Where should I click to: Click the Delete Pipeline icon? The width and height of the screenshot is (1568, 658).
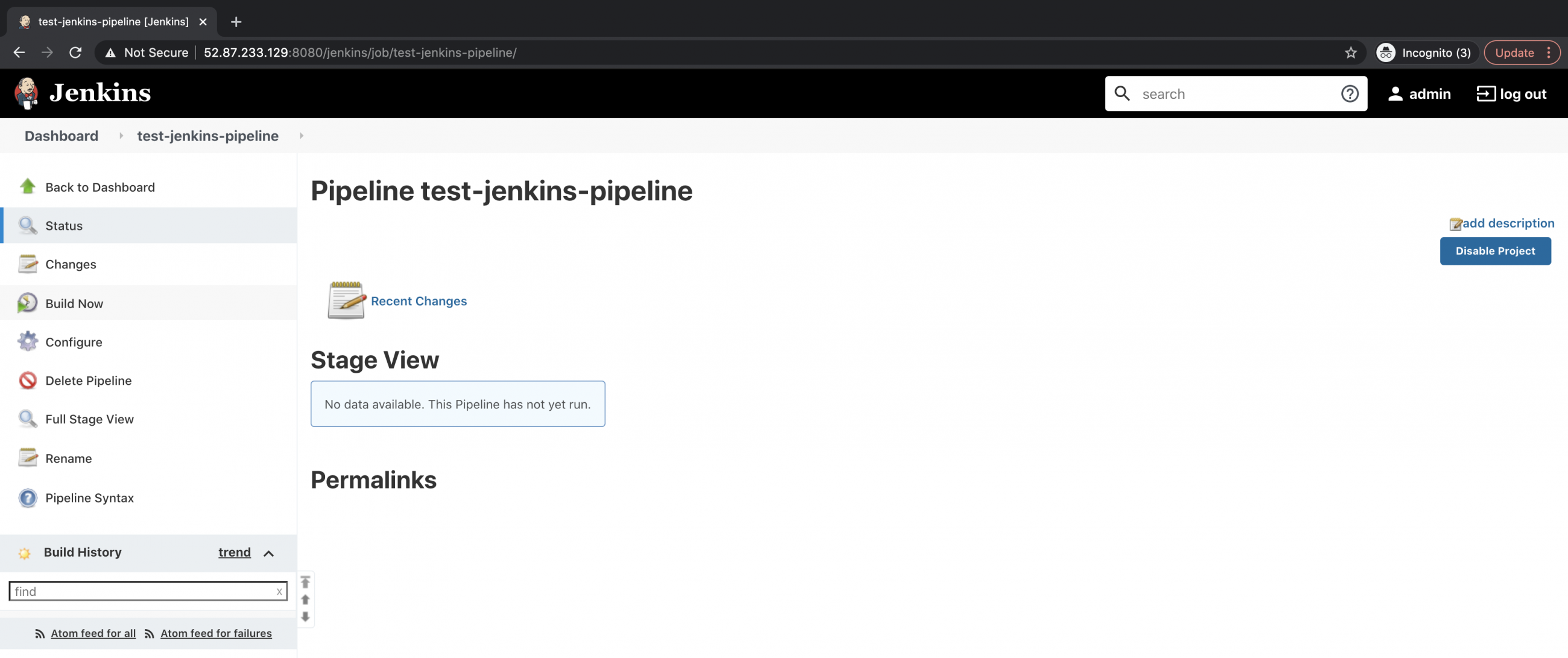(x=27, y=381)
